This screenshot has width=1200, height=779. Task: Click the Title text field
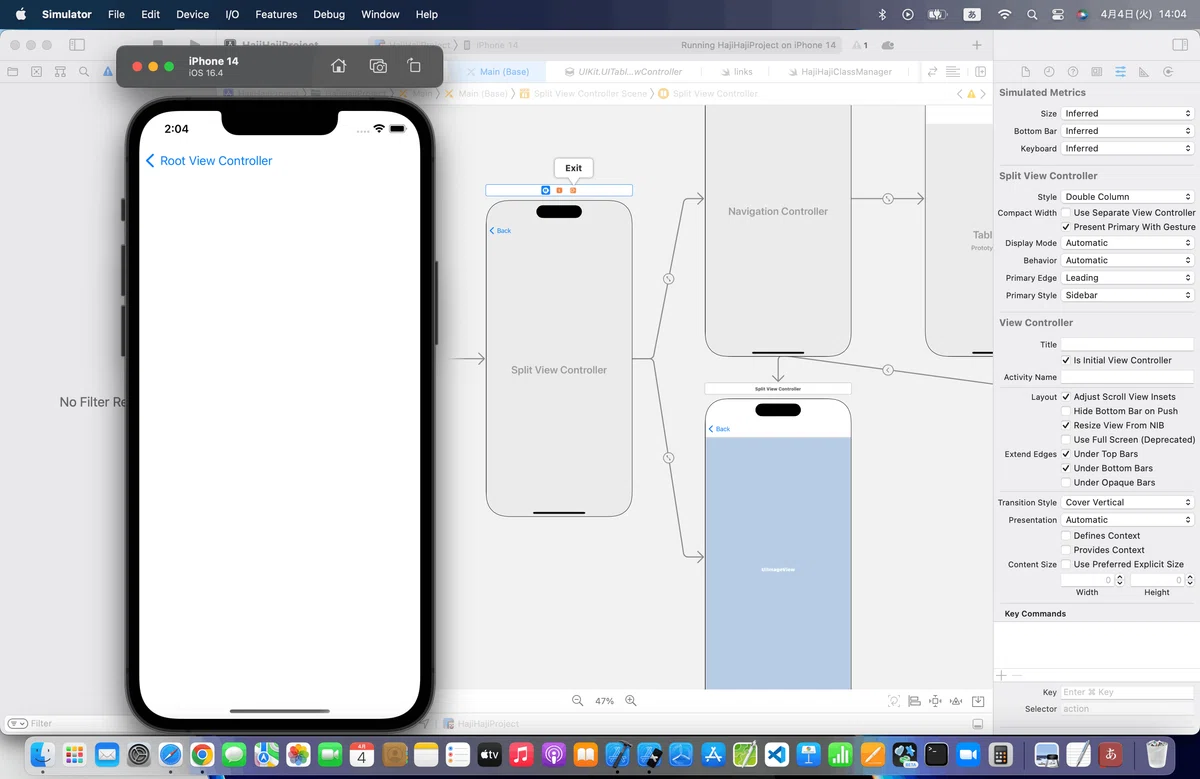click(1127, 344)
